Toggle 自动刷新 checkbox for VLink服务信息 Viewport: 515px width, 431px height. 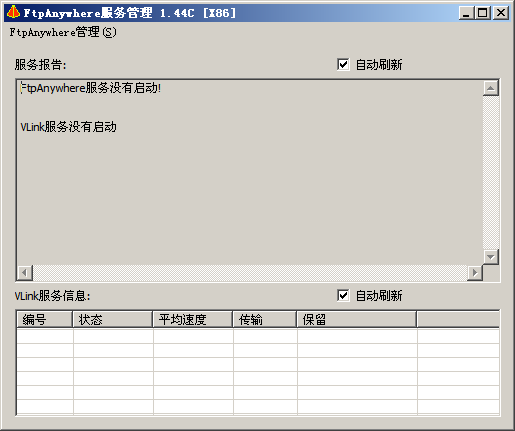click(x=343, y=295)
